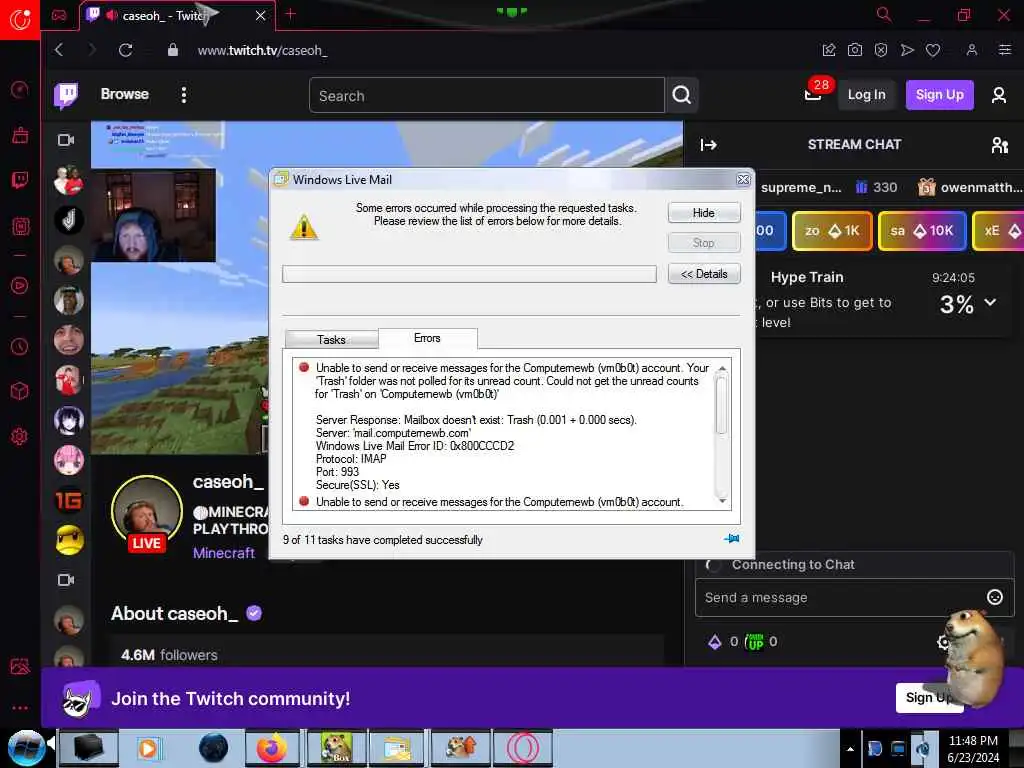The width and height of the screenshot is (1024, 768).
Task: Open emote picker in chat box
Action: click(995, 597)
